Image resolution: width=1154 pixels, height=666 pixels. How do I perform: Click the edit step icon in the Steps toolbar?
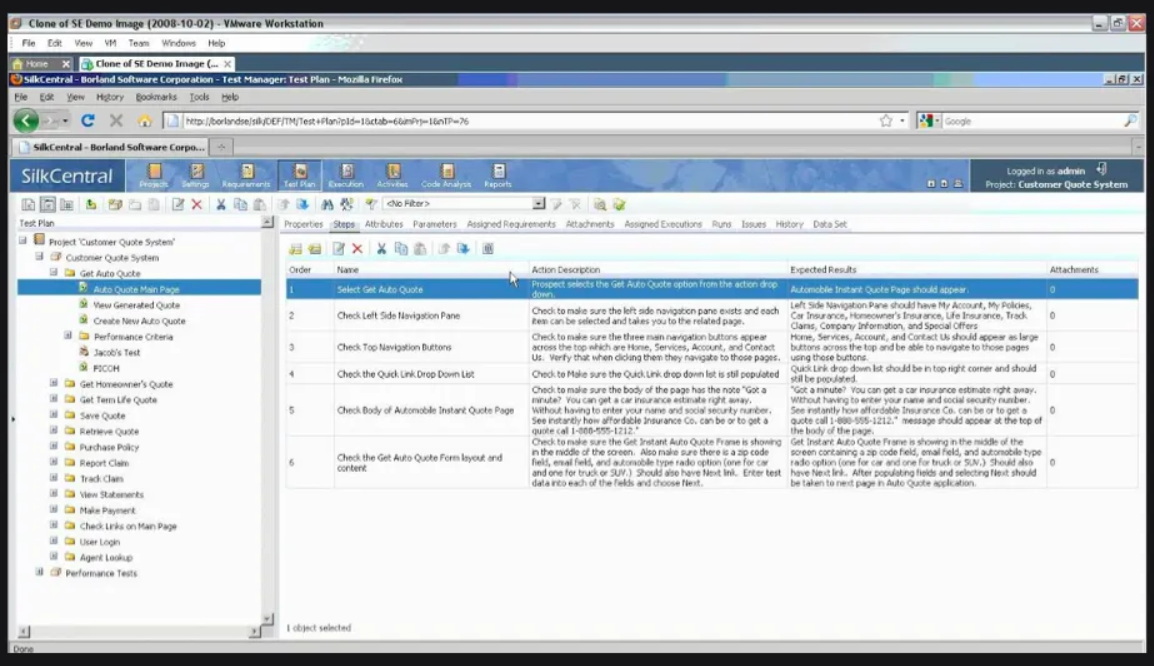[x=338, y=249]
